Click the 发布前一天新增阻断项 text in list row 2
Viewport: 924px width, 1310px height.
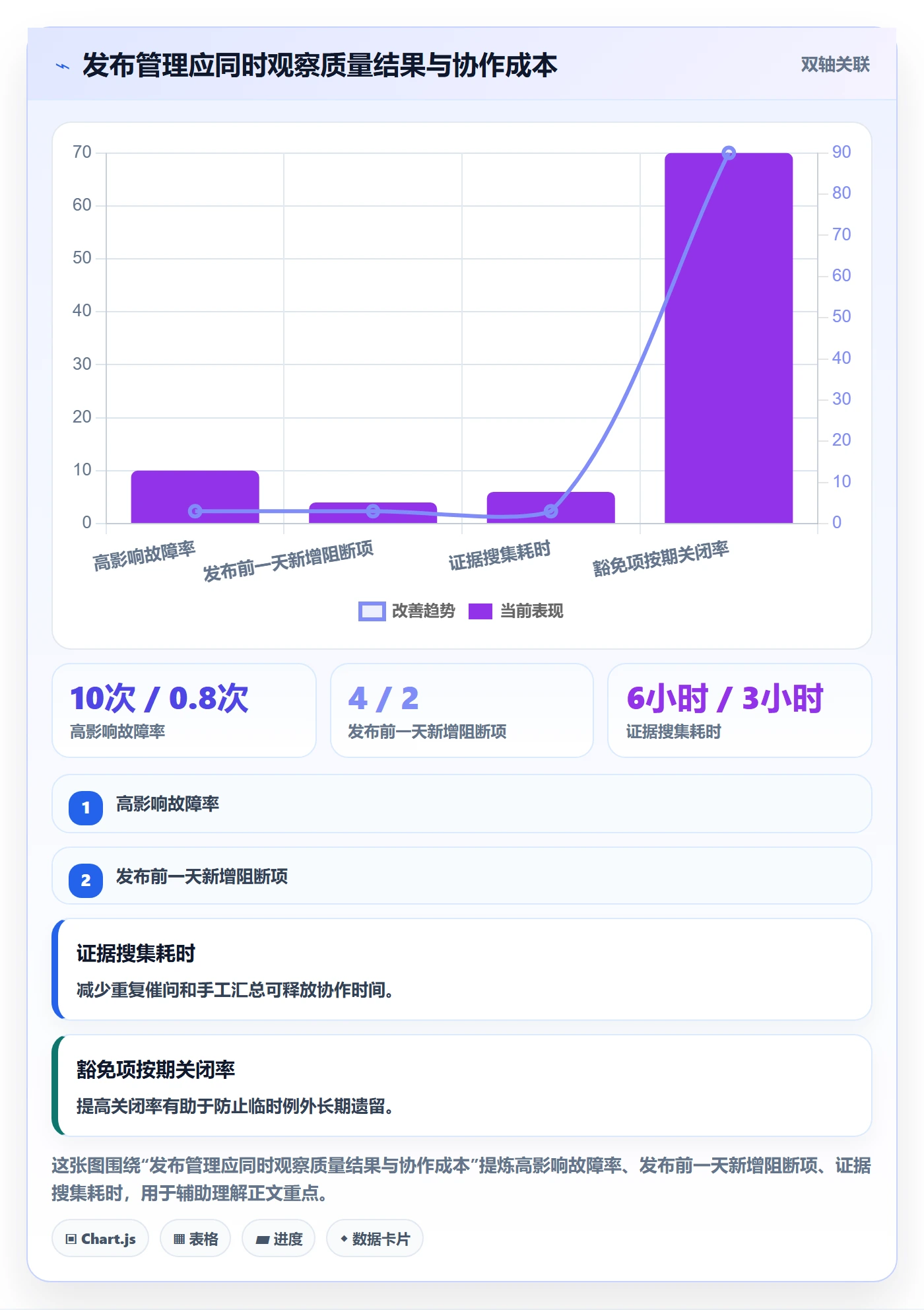click(202, 877)
